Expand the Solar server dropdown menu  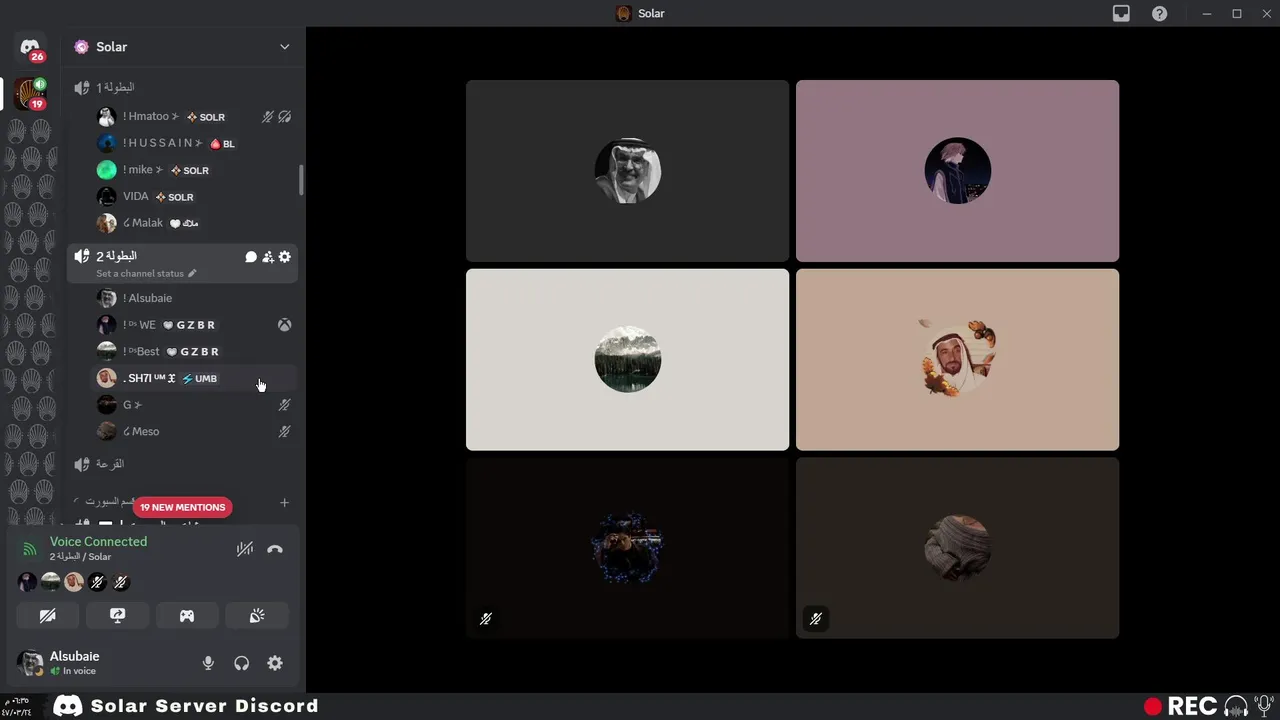[284, 47]
